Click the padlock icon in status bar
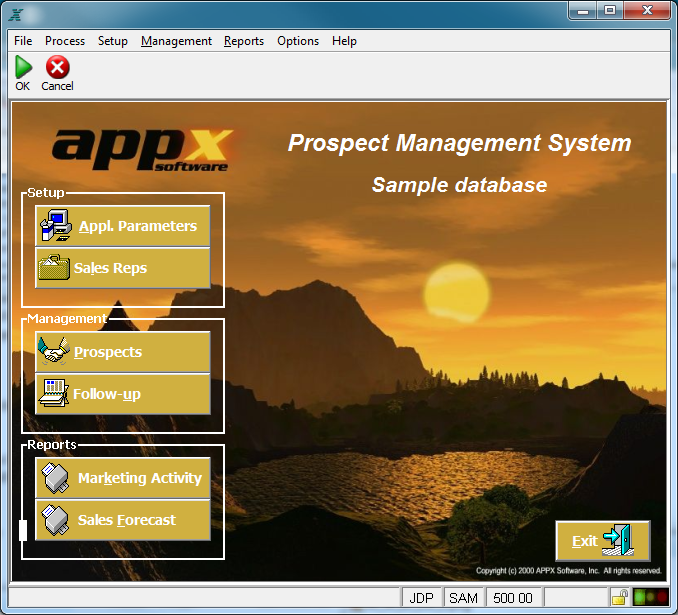 [620, 598]
